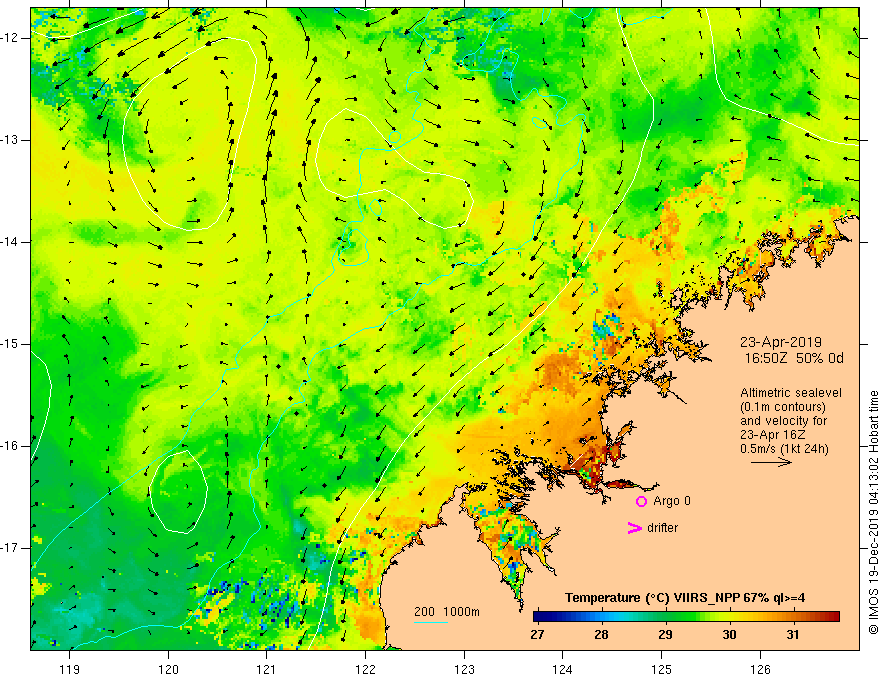Click the colorbar value 27
The image size is (880, 680).
(537, 635)
